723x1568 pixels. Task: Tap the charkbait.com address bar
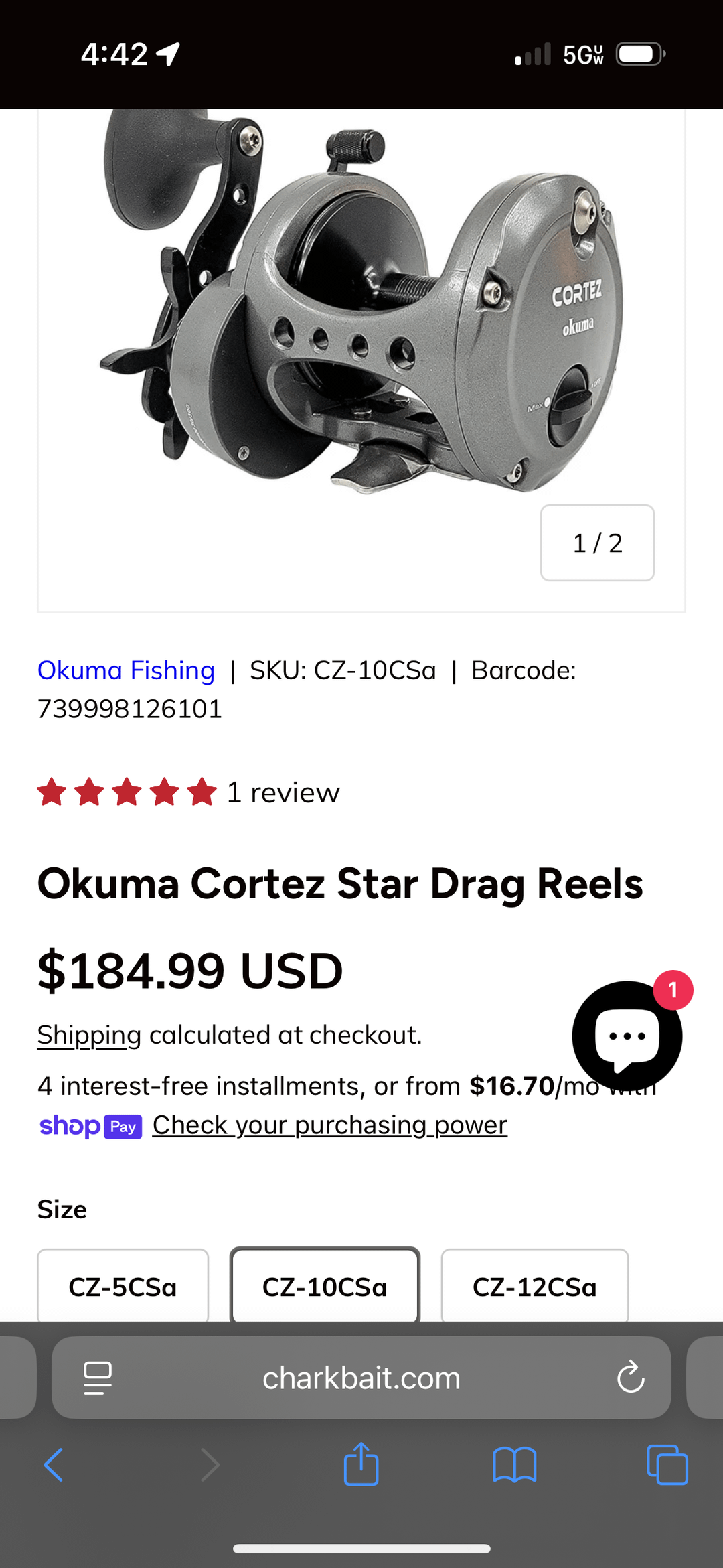pyautogui.click(x=361, y=1378)
